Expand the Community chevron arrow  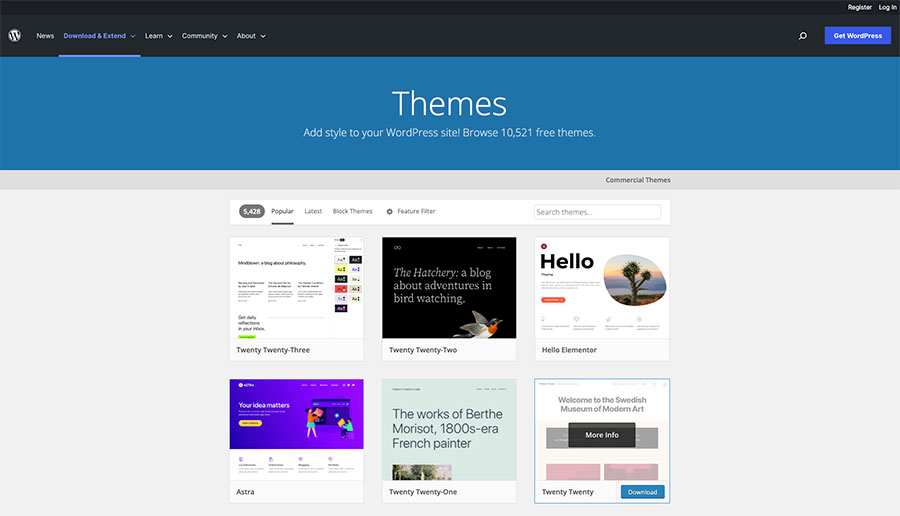pyautogui.click(x=225, y=36)
